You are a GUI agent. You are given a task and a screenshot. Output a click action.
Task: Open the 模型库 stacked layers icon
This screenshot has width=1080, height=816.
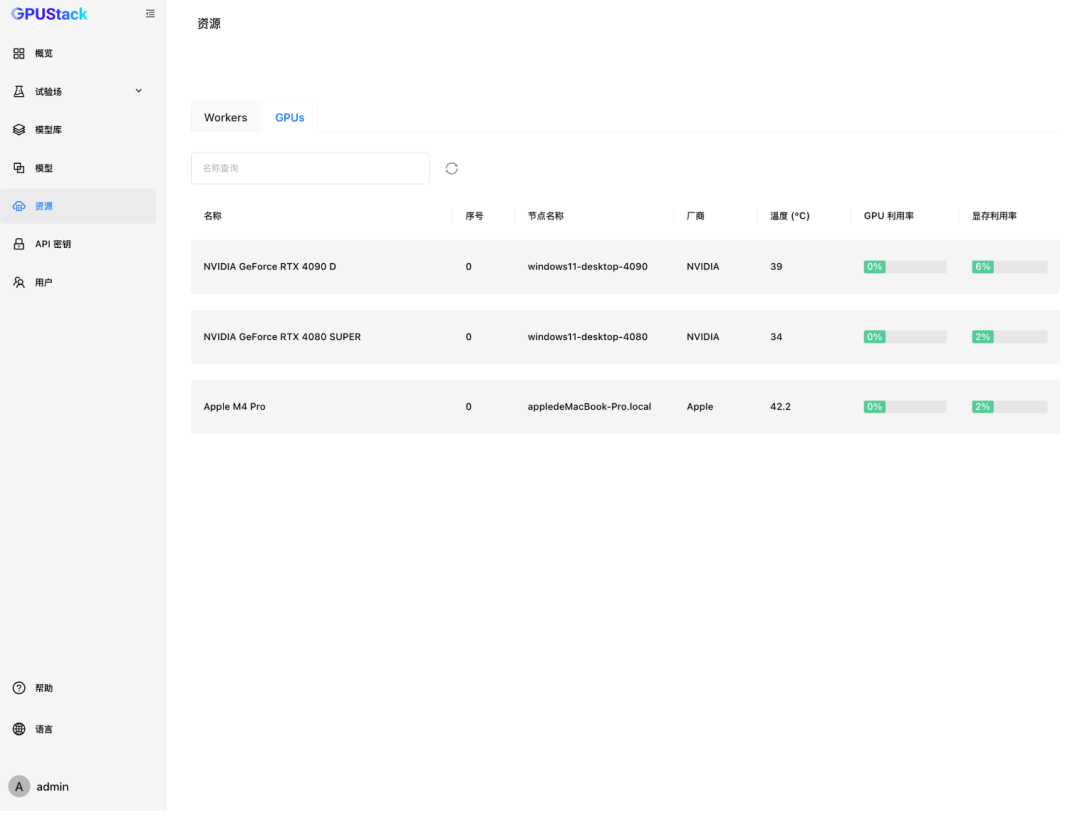[x=19, y=130]
